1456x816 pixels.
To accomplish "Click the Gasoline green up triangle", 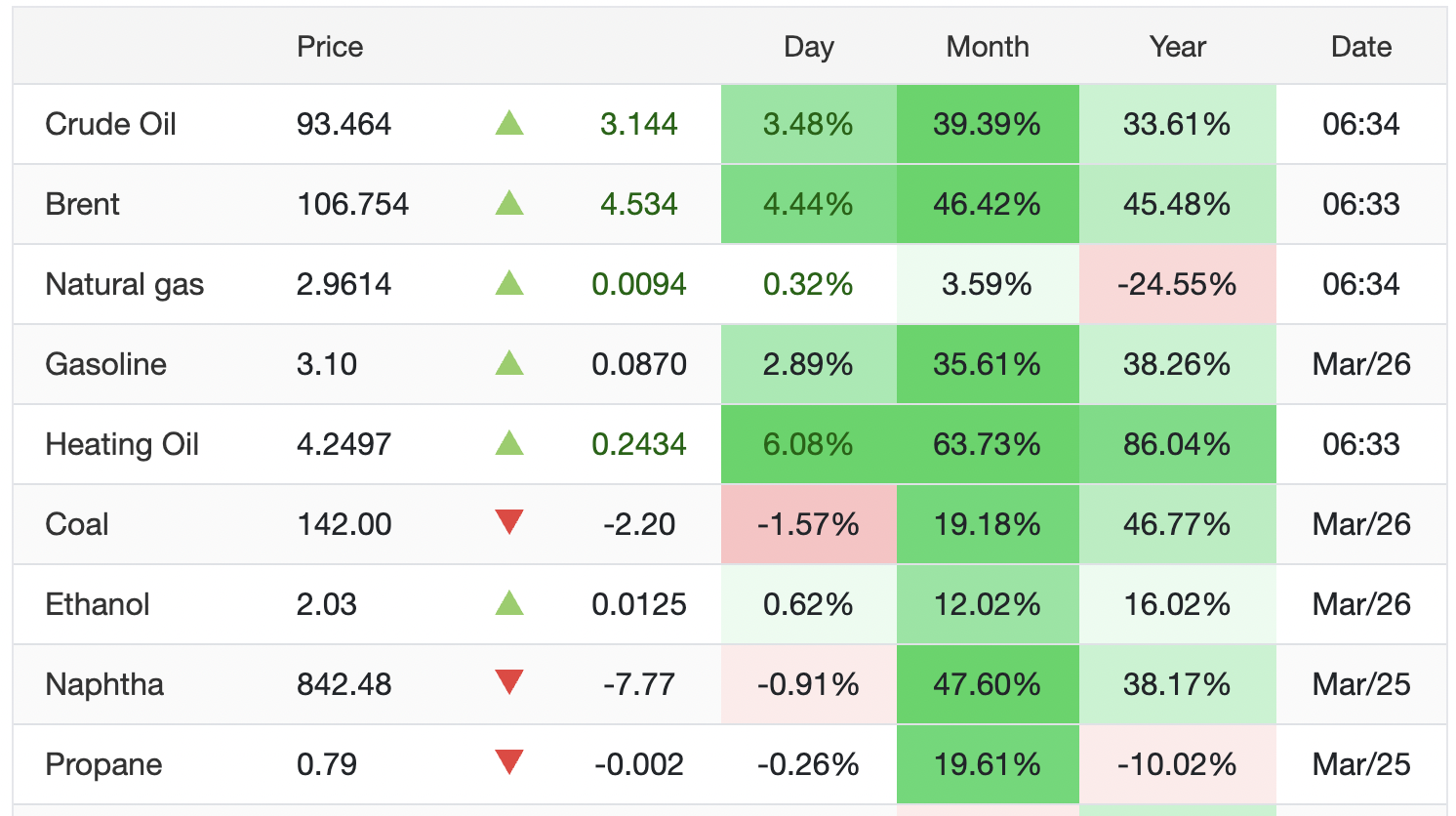I will tap(509, 364).
